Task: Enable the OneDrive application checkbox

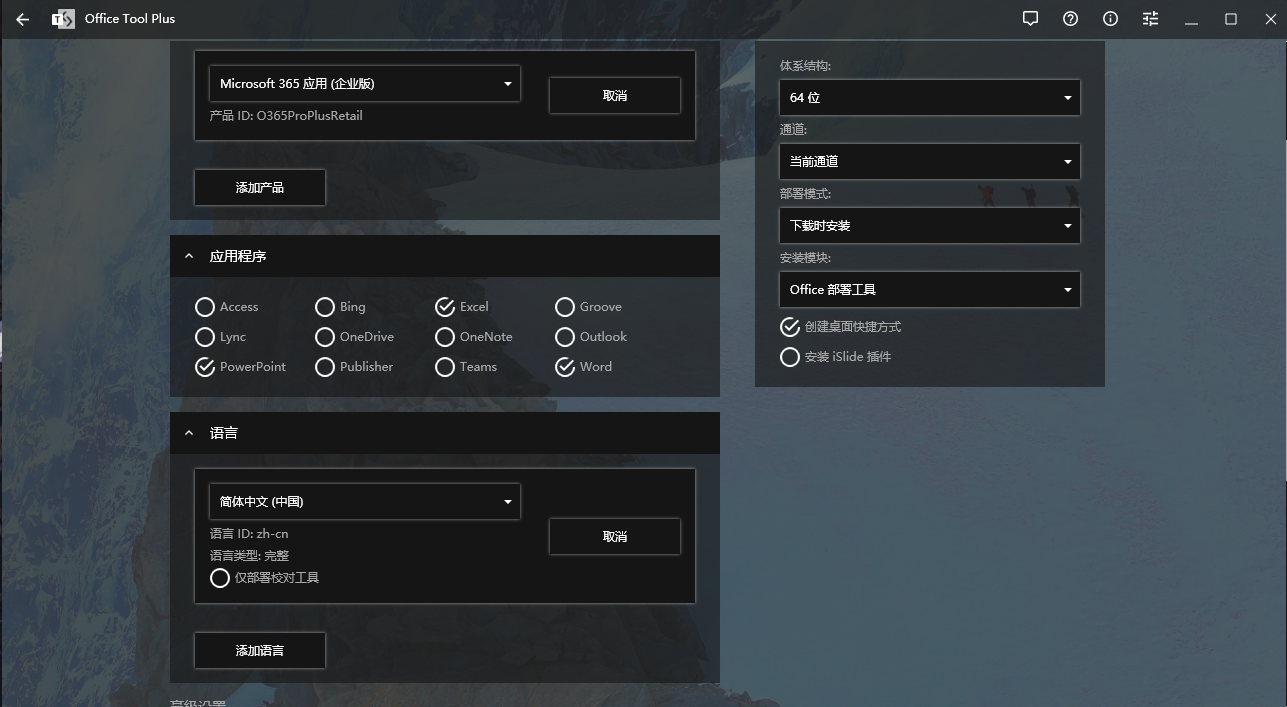Action: (325, 337)
